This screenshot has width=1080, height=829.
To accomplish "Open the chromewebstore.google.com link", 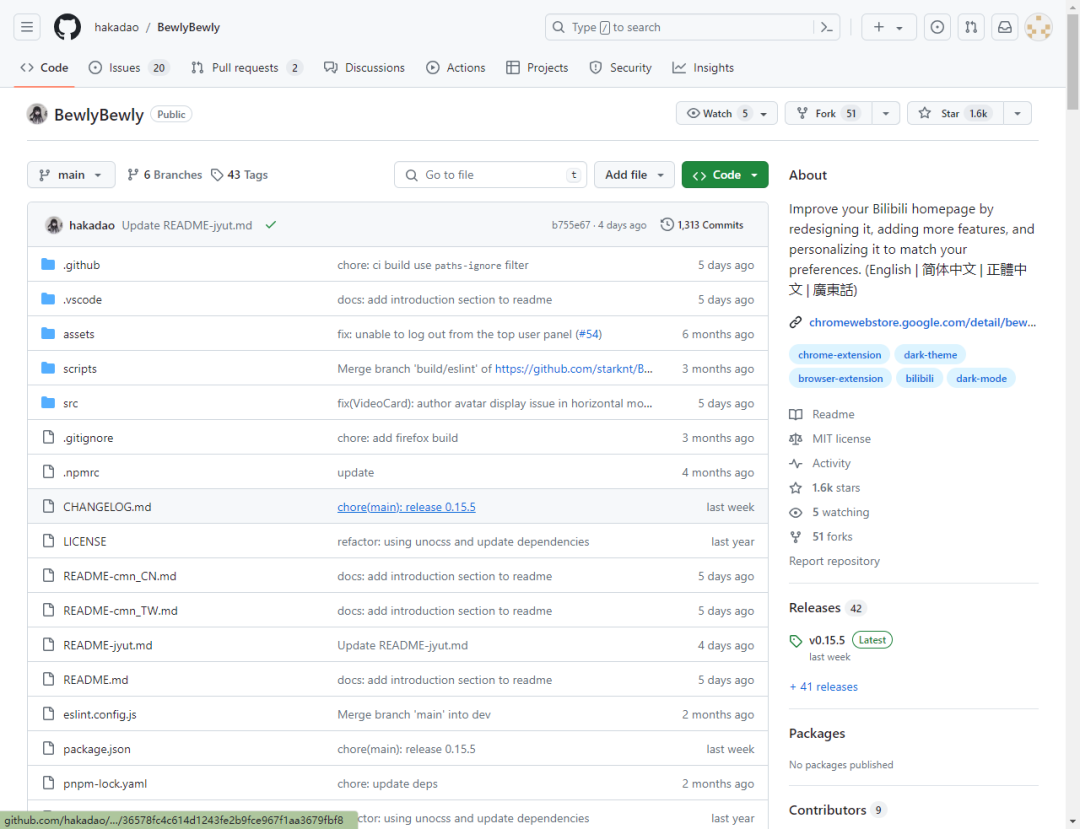I will pos(922,322).
